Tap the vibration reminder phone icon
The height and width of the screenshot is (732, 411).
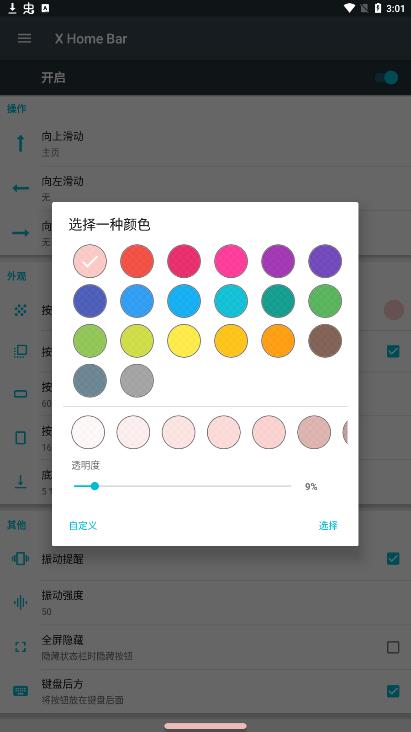pyautogui.click(x=21, y=558)
